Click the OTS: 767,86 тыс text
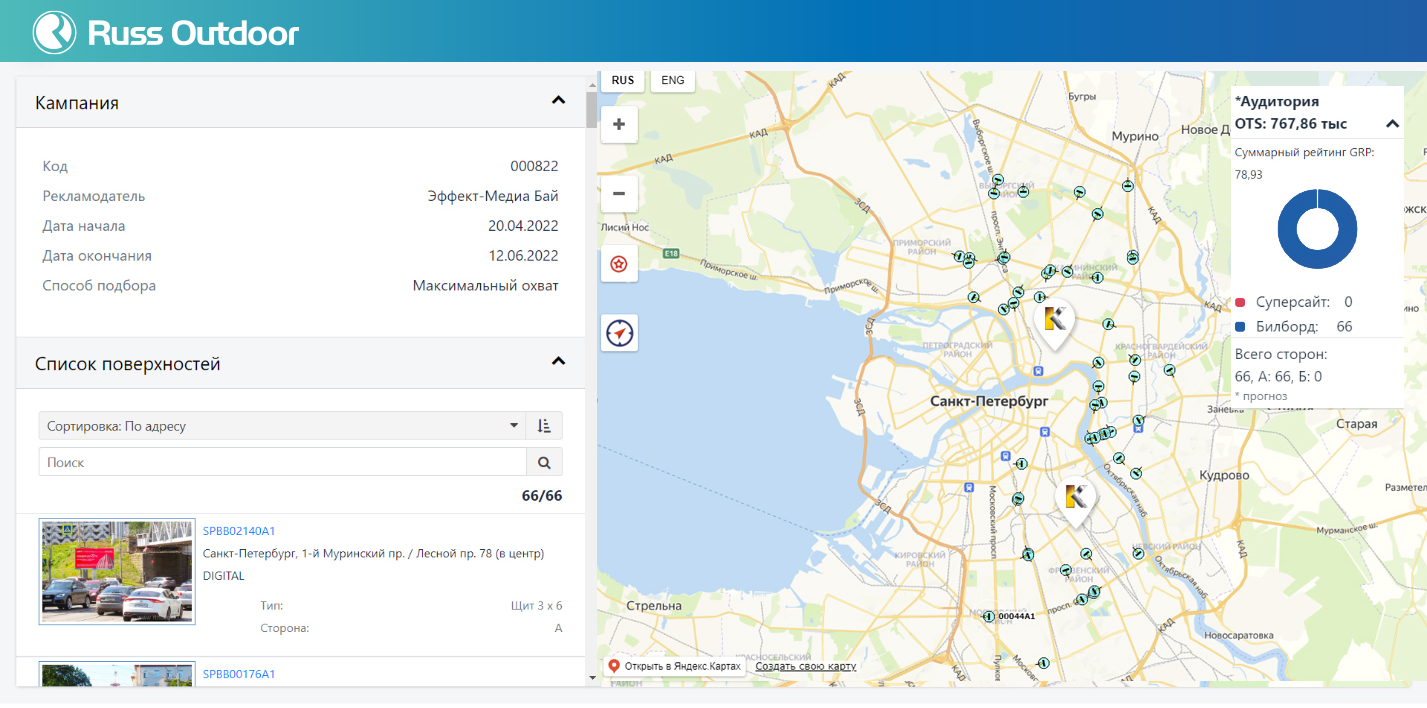Screen dimensions: 1427x708 (1291, 124)
